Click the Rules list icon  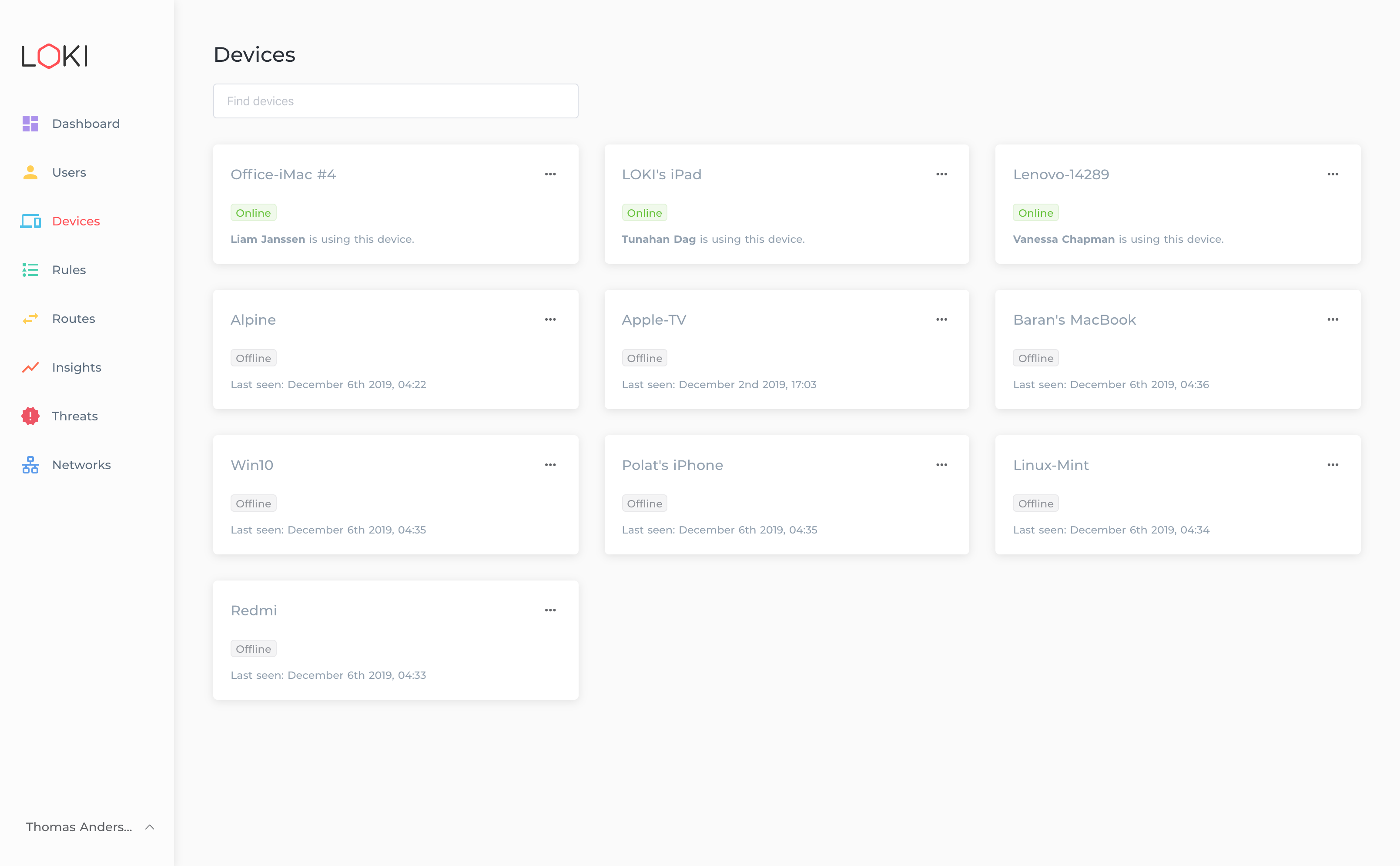tap(30, 270)
